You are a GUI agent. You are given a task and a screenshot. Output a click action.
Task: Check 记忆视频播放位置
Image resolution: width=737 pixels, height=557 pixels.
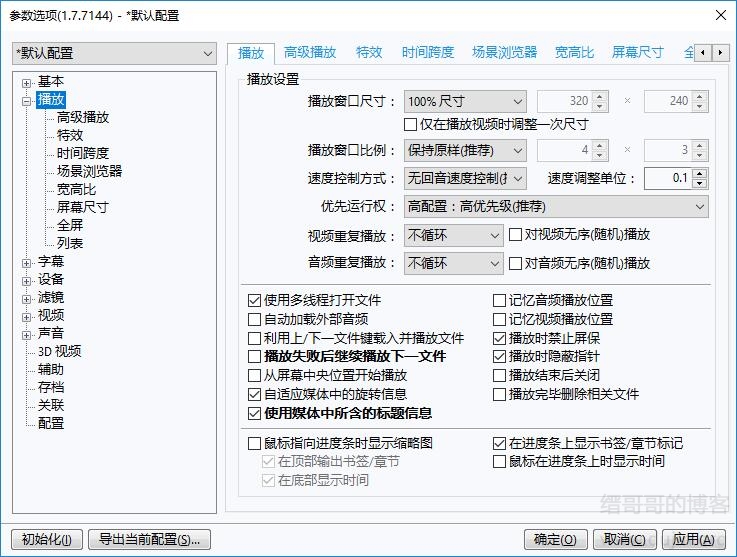click(499, 320)
